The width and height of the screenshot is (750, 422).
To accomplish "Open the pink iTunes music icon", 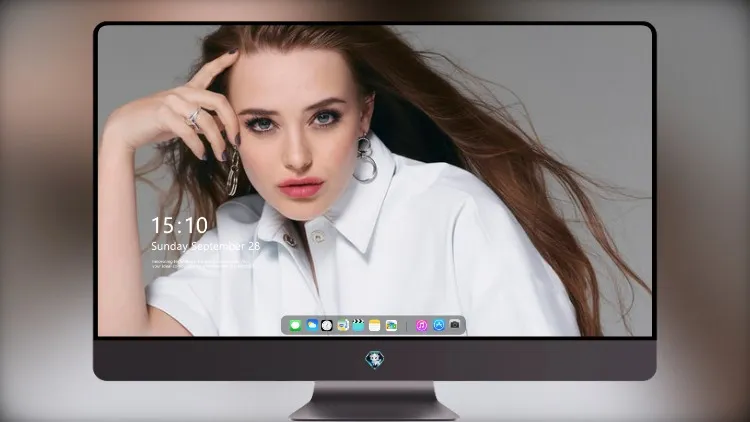I will (421, 325).
